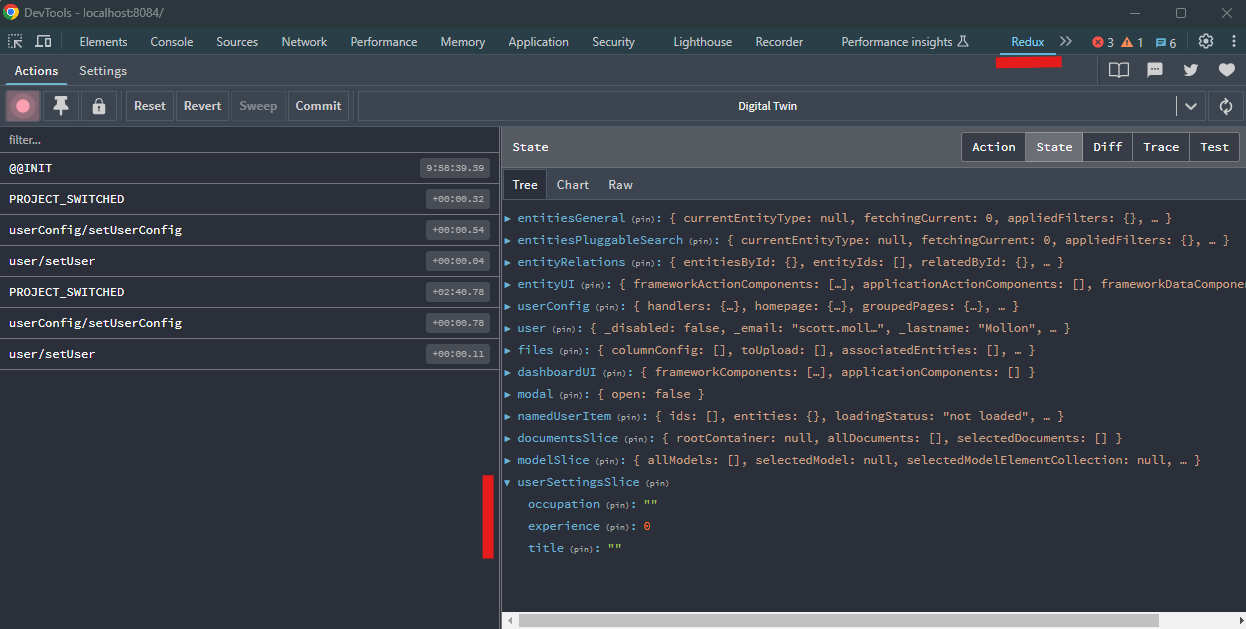
Task: Click the inspect element picker icon
Action: point(16,41)
